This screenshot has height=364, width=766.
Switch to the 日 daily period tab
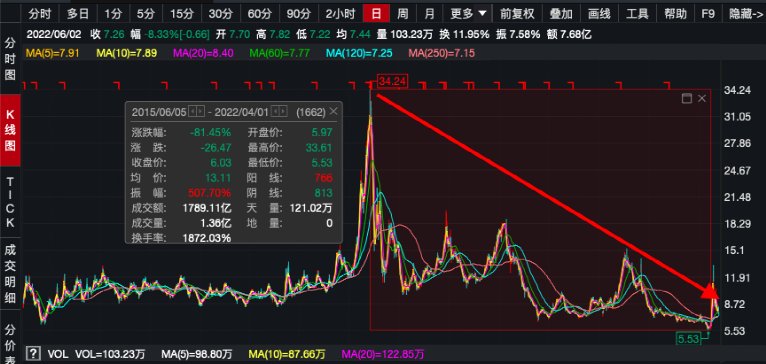tap(376, 13)
